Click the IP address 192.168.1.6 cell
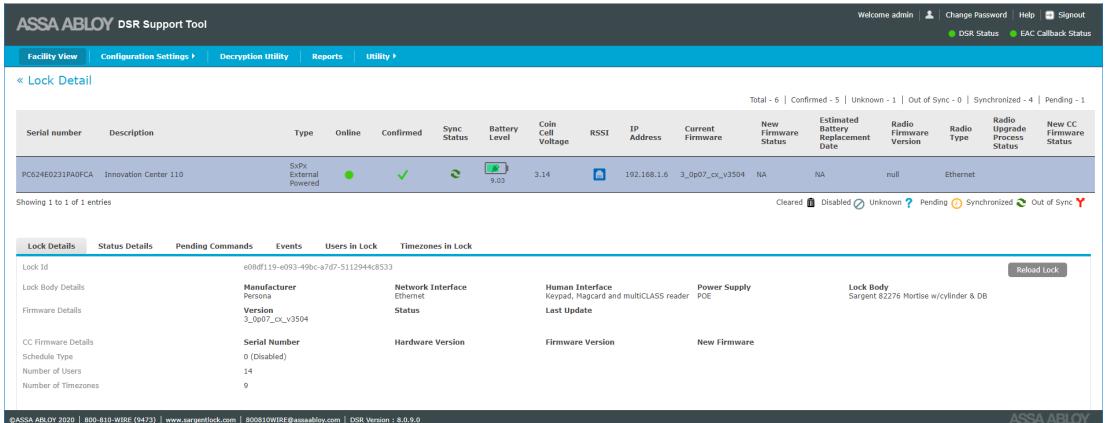 point(645,174)
